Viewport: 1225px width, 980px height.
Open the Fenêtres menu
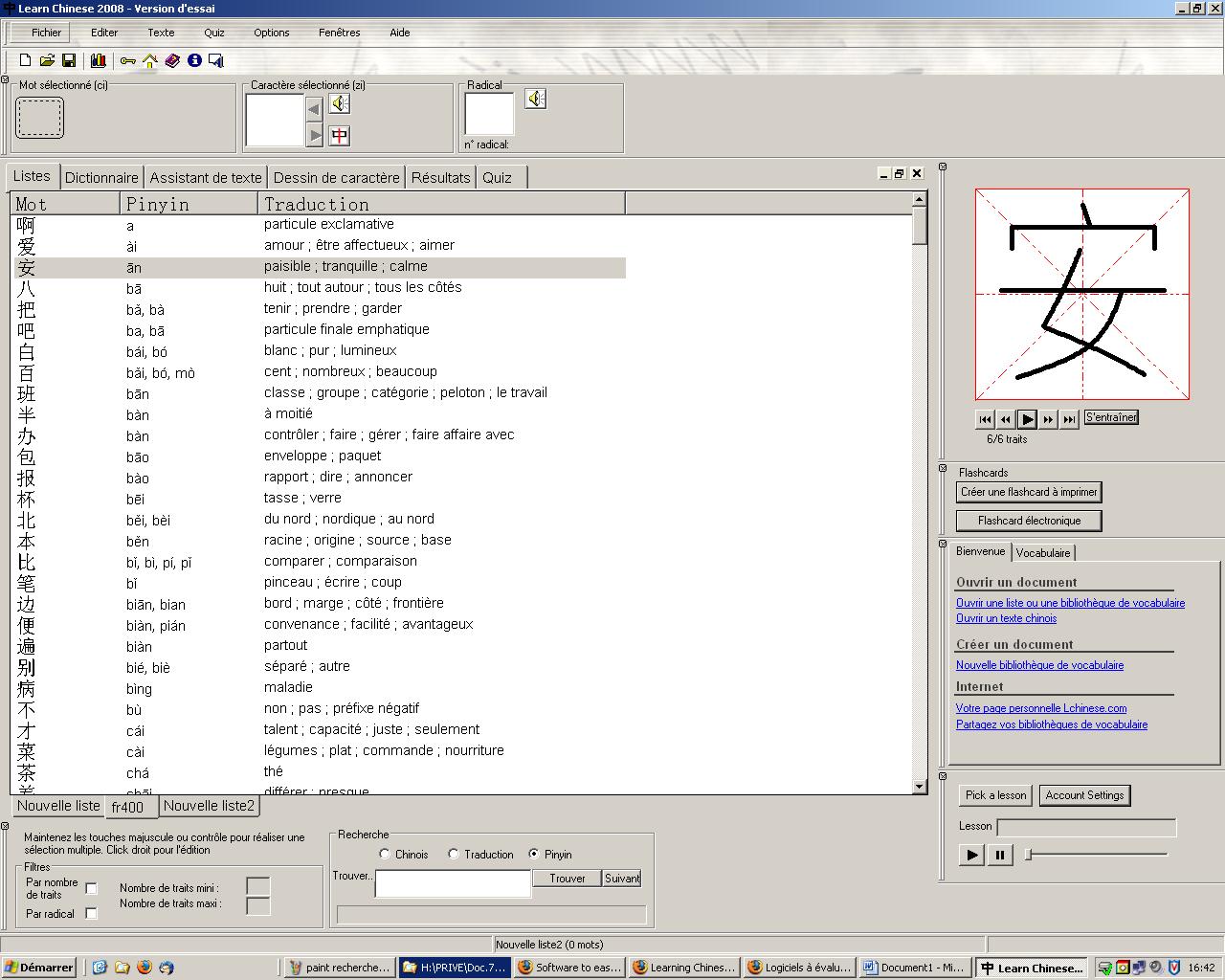340,33
